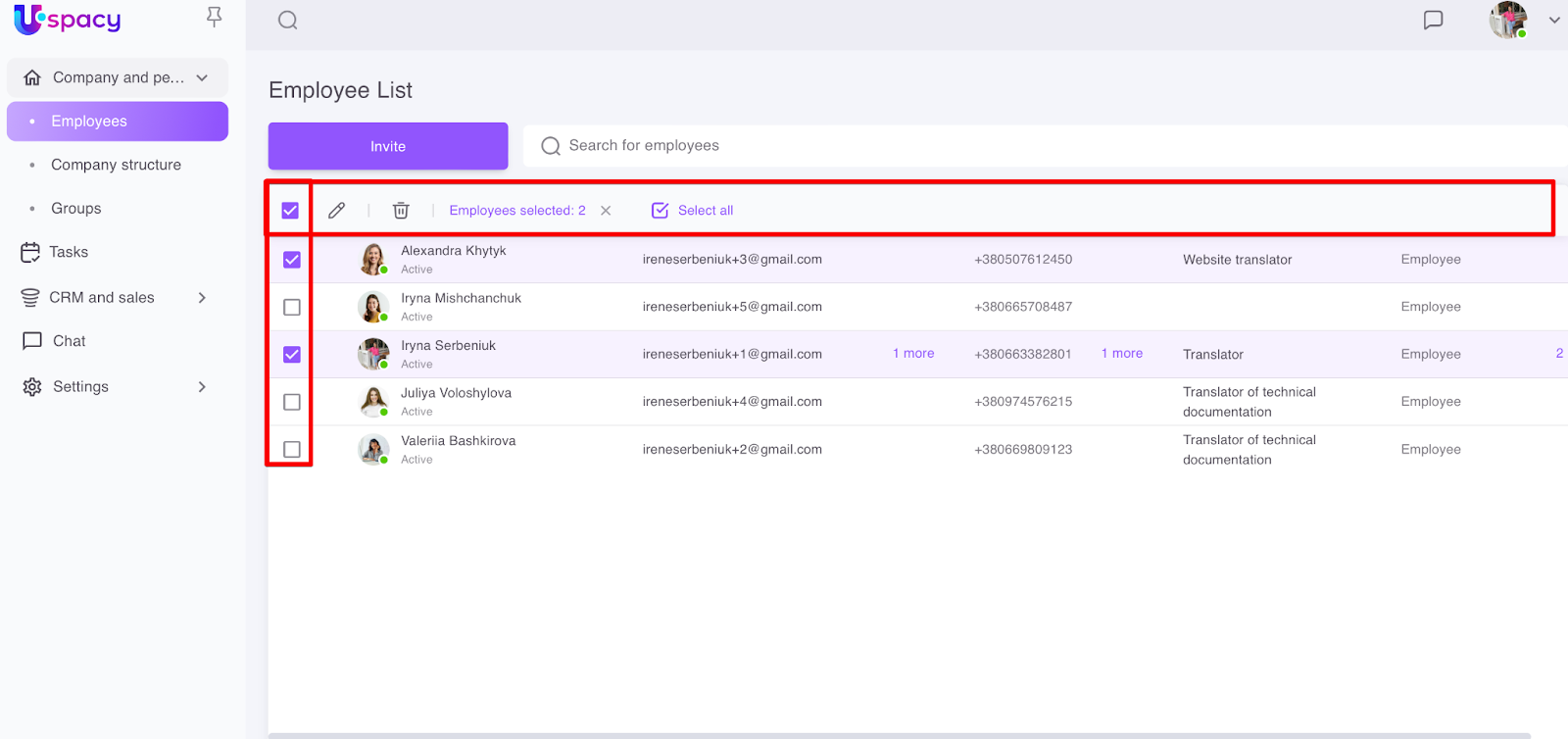Go to Company structure
1568x739 pixels.
point(116,165)
